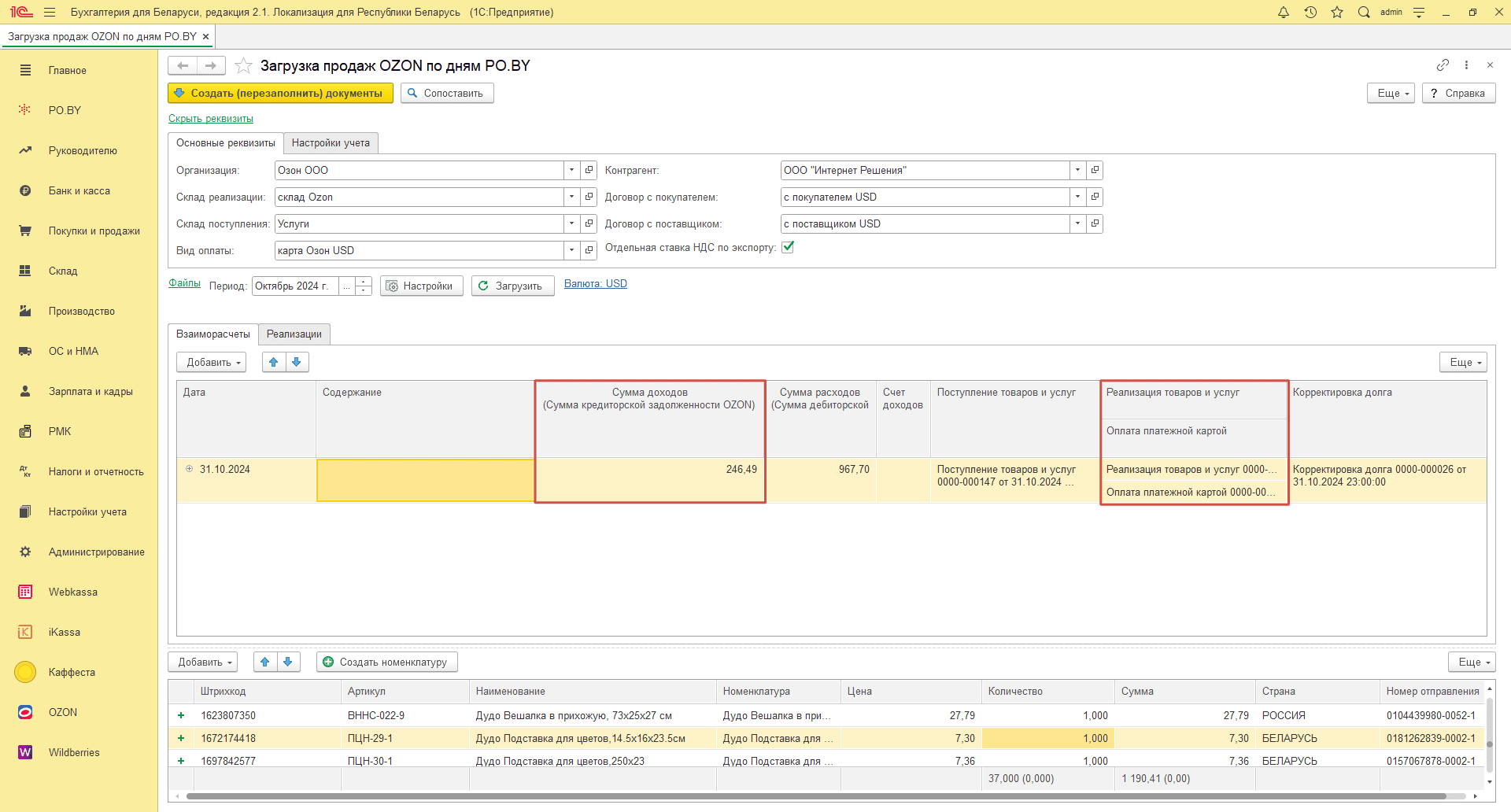Open the Настройки button near period
Viewport: 1511px width, 812px height.
click(422, 286)
